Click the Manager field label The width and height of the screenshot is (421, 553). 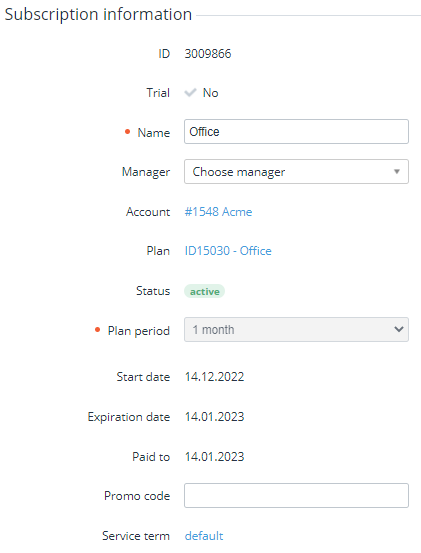[x=146, y=172]
